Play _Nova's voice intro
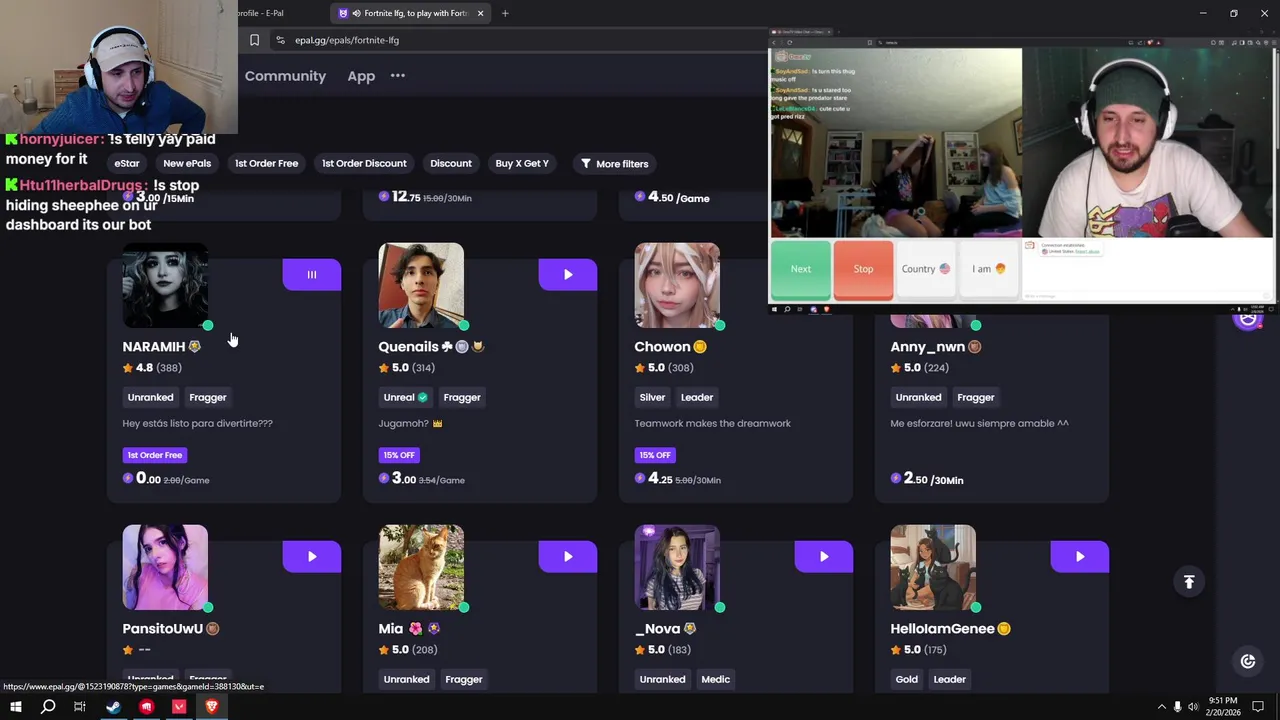 [x=823, y=557]
